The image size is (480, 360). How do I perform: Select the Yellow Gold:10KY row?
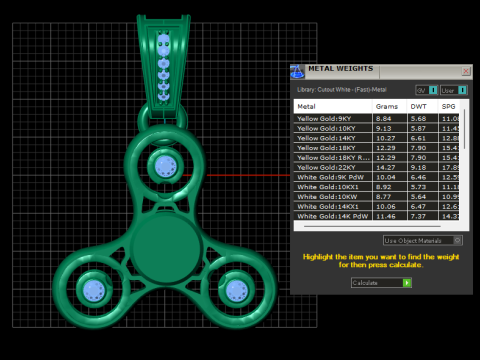376,128
